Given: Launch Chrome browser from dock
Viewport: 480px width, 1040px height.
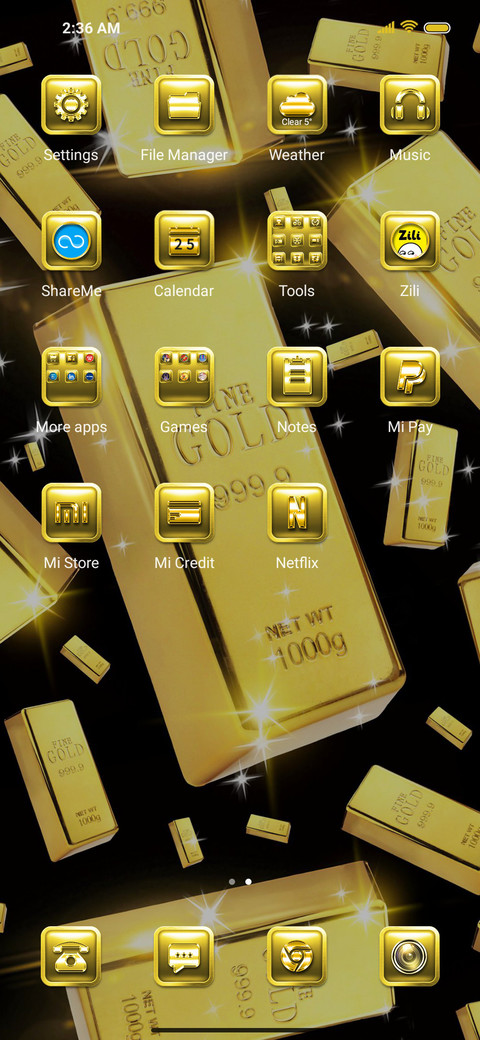Looking at the screenshot, I should (x=297, y=956).
